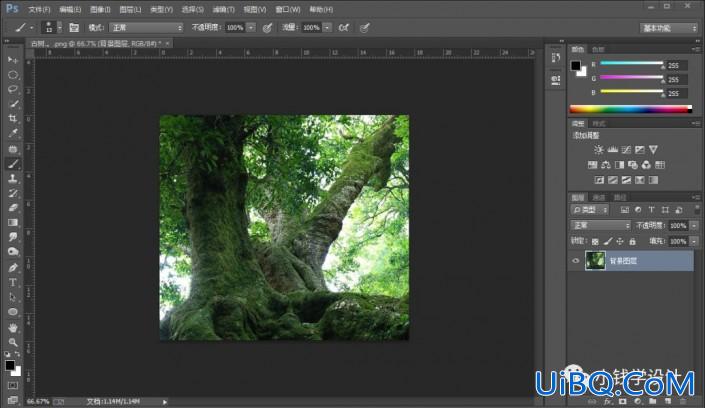Add a Curves adjustment

(x=626, y=150)
